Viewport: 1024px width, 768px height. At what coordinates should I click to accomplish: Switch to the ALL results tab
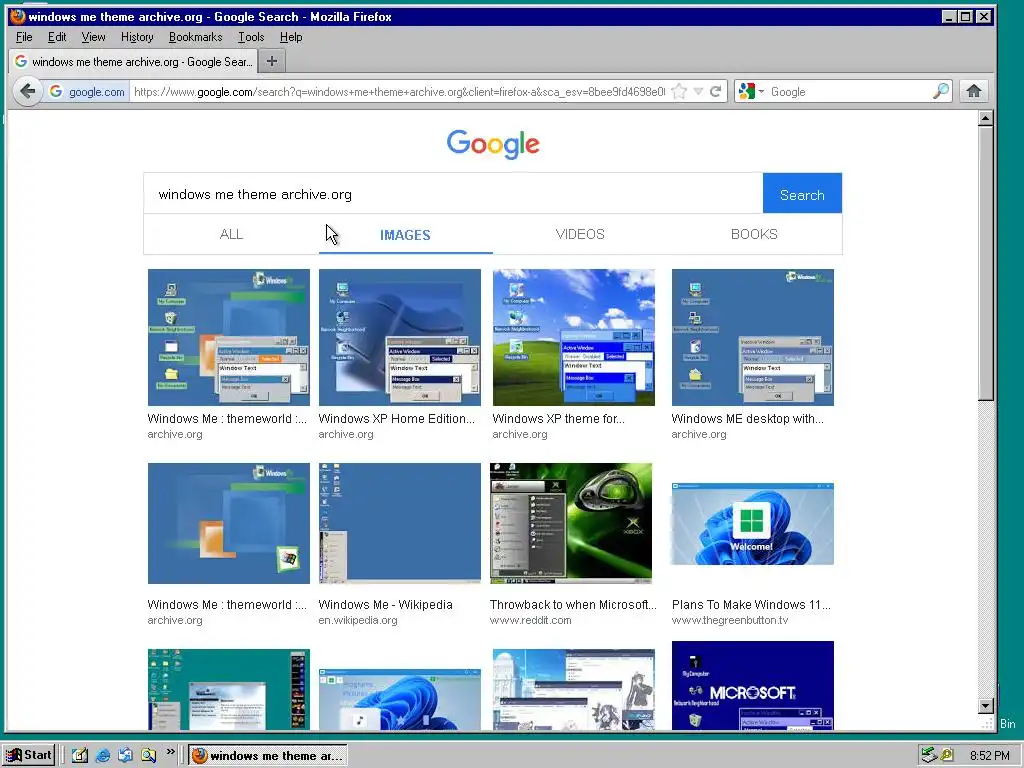[x=231, y=234]
